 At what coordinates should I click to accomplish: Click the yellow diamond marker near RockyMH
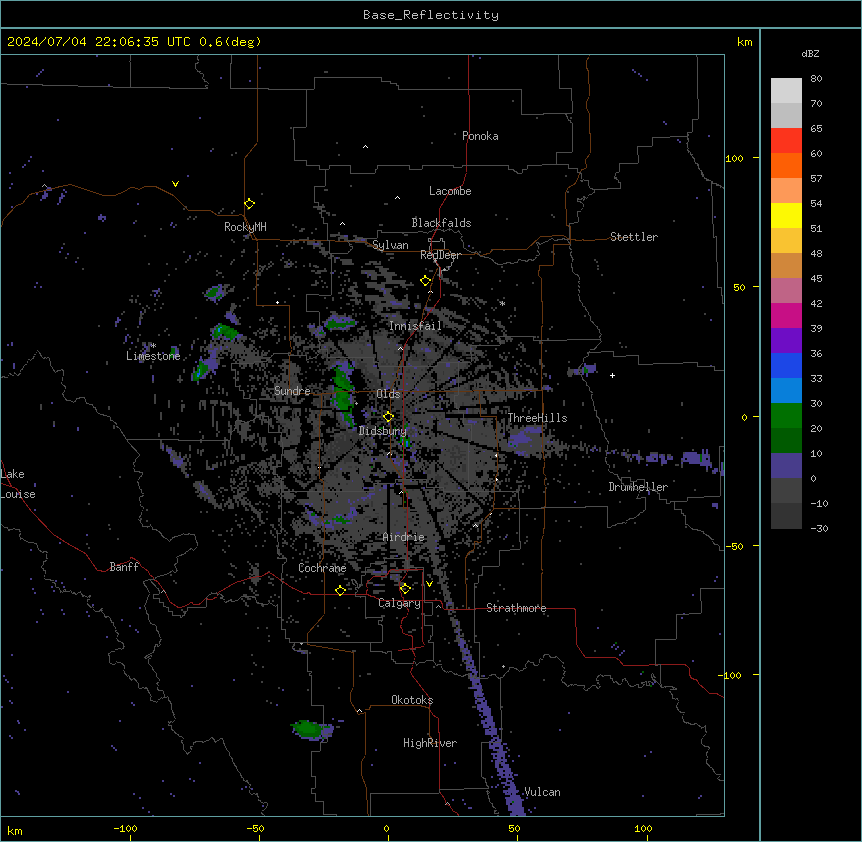(x=250, y=204)
